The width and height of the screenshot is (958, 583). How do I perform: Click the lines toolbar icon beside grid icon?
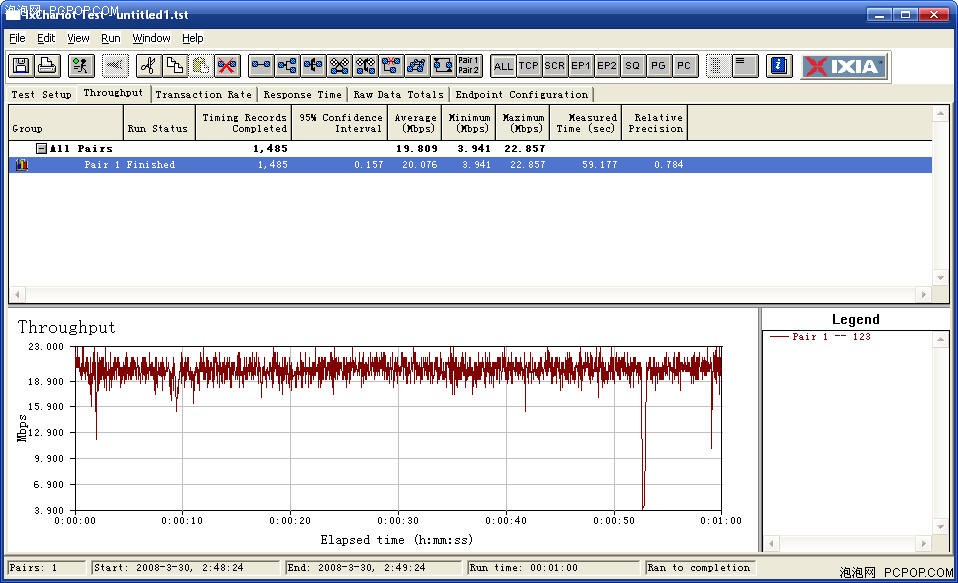pyautogui.click(x=745, y=65)
